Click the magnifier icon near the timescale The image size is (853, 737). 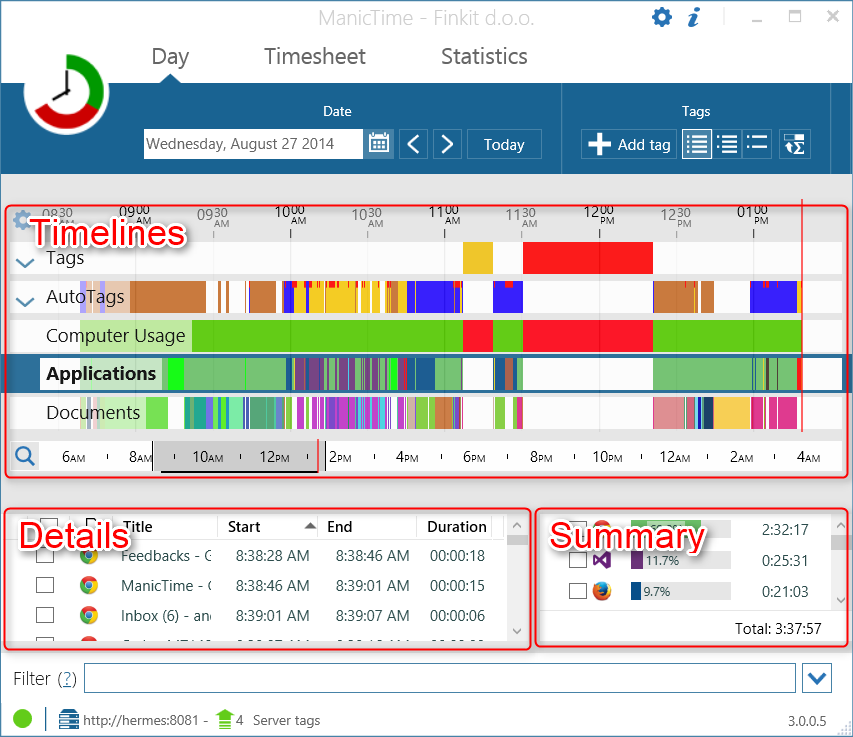pos(24,455)
